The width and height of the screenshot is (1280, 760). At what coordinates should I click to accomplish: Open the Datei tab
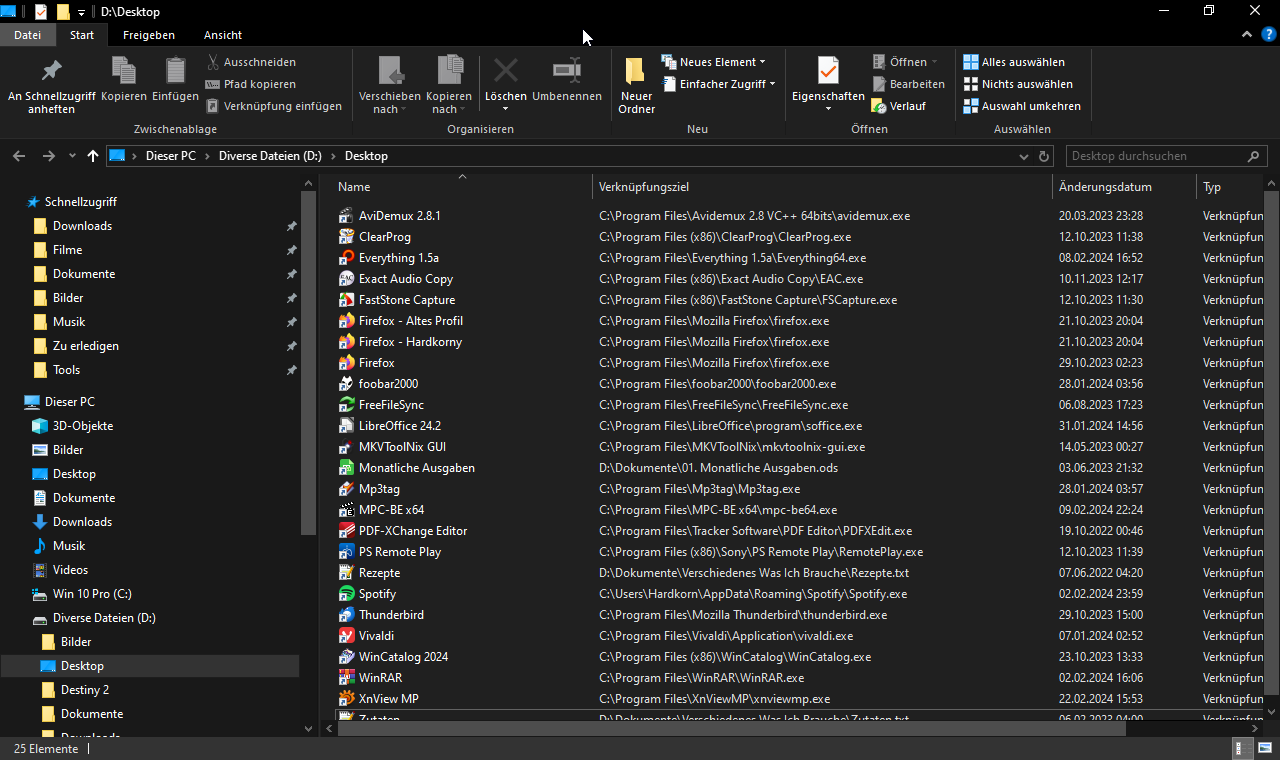[x=28, y=35]
